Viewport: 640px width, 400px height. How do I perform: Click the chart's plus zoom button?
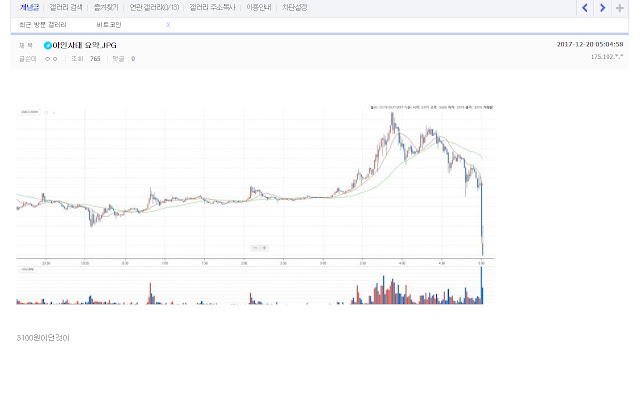click(264, 248)
